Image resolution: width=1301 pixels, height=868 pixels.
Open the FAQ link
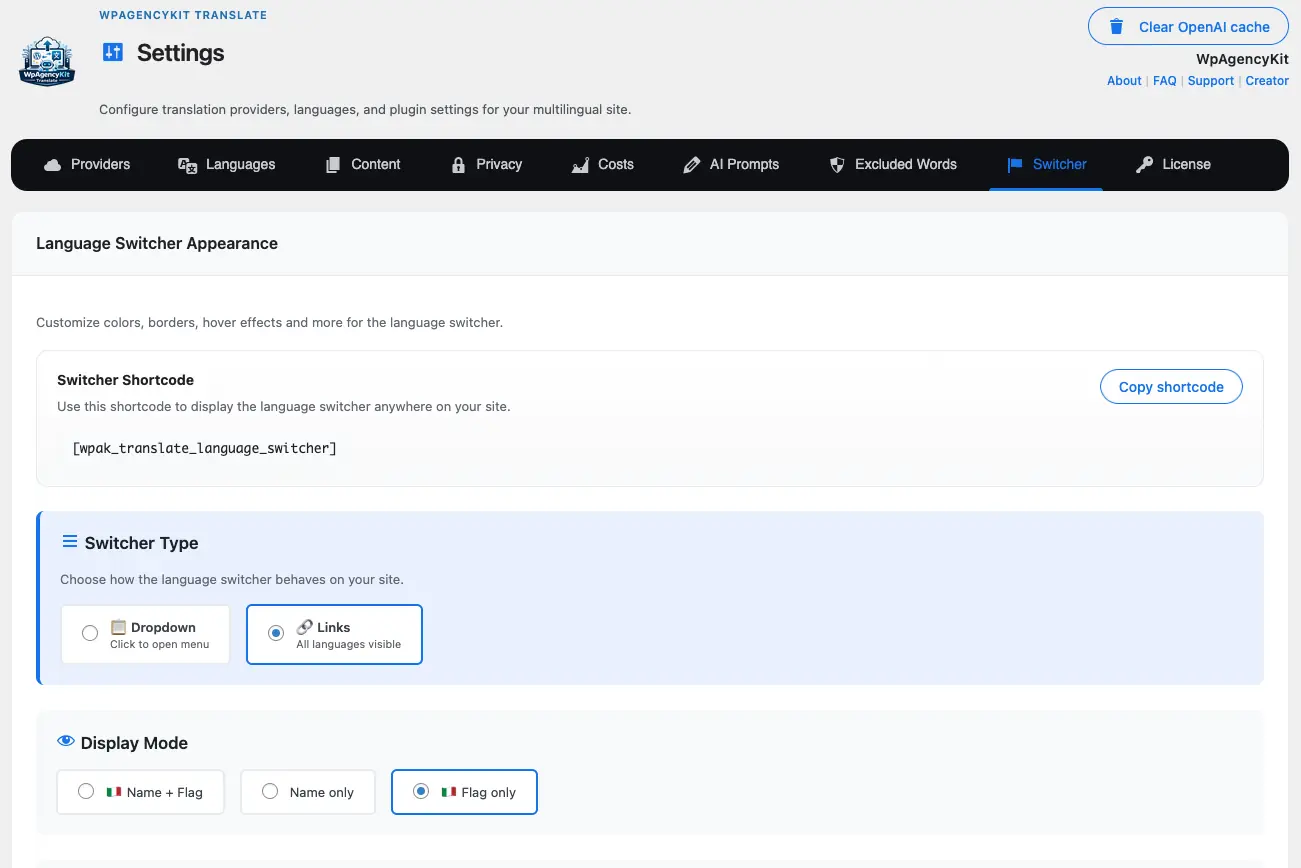pyautogui.click(x=1165, y=81)
